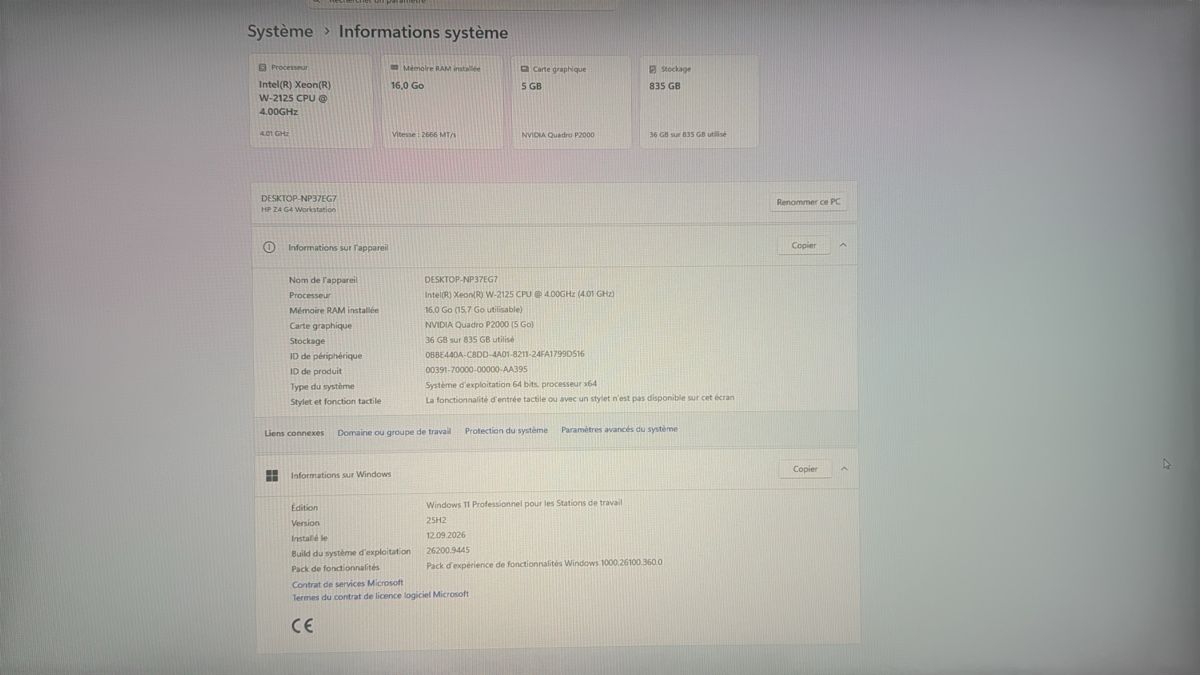Open Paramètres avancés du système link
Image resolution: width=1200 pixels, height=675 pixels.
[619, 429]
